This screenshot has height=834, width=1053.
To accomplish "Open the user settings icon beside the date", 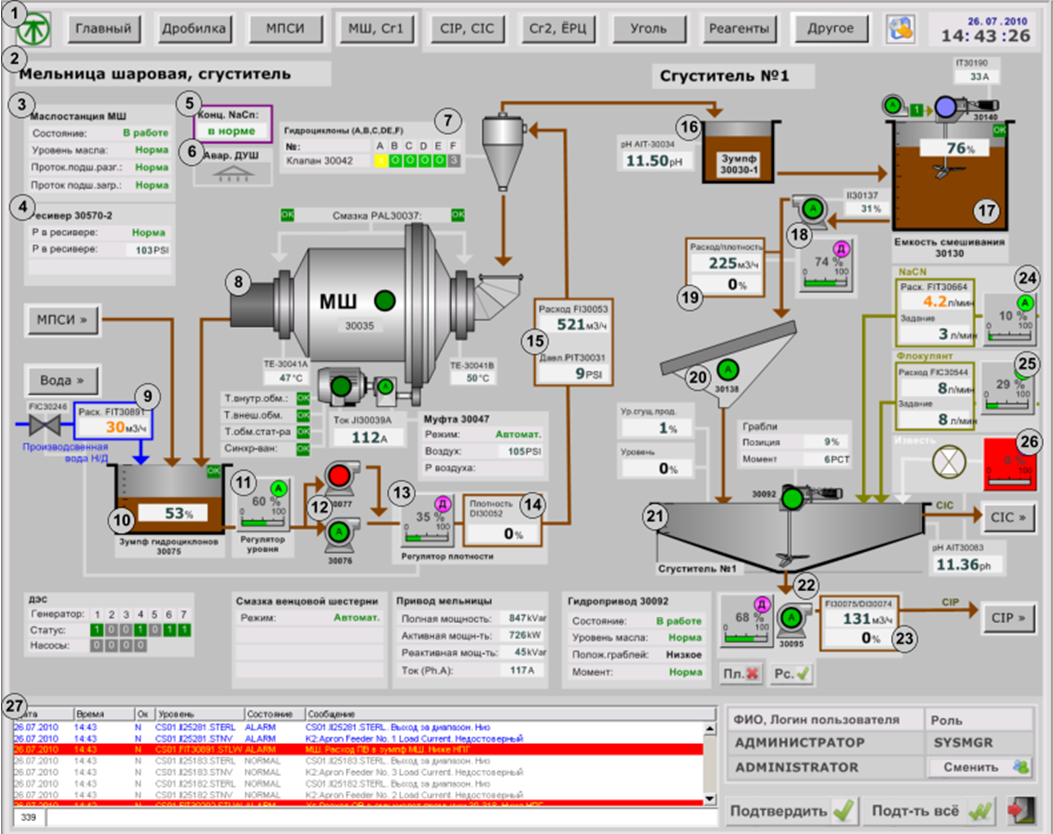I will (x=901, y=29).
